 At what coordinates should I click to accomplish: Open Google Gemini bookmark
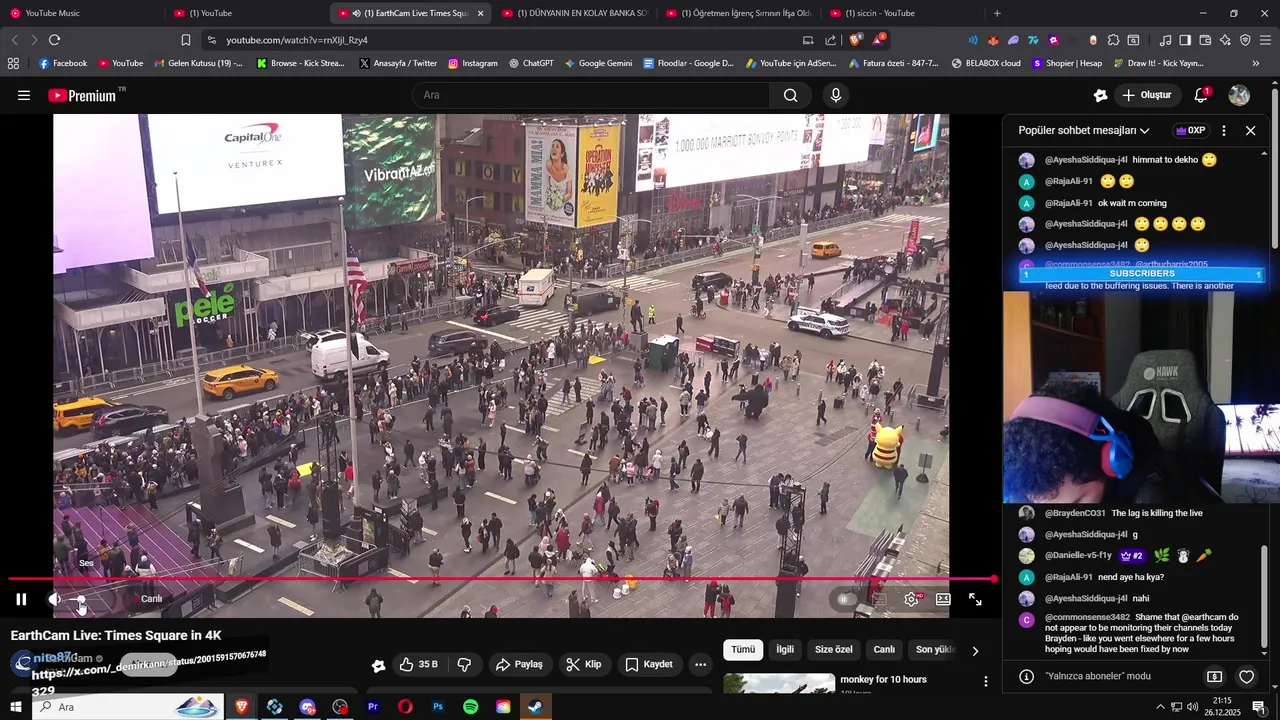pyautogui.click(x=598, y=63)
